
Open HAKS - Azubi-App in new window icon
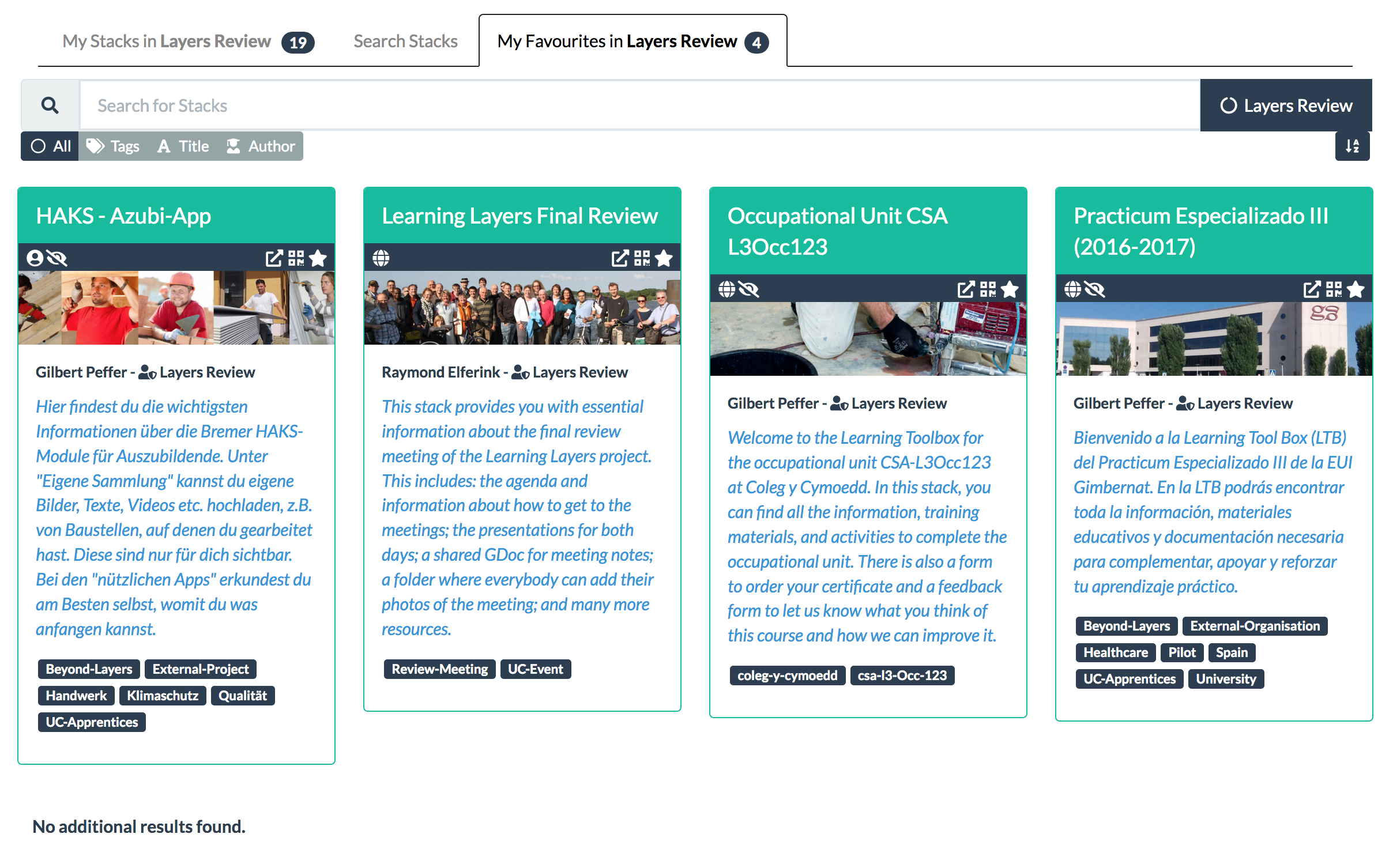coord(274,258)
